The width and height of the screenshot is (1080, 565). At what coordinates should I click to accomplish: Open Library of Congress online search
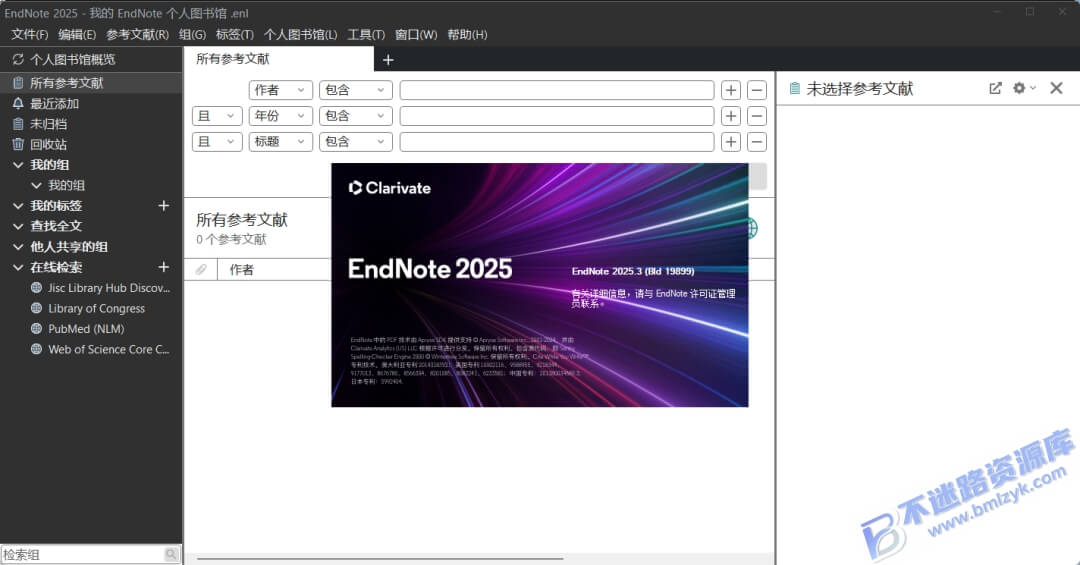pos(96,309)
